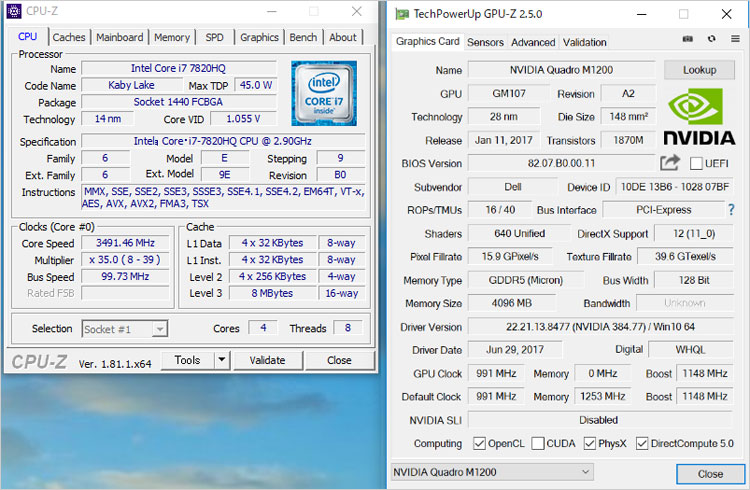Switch to the Memory tab in CPU-Z

[x=172, y=37]
